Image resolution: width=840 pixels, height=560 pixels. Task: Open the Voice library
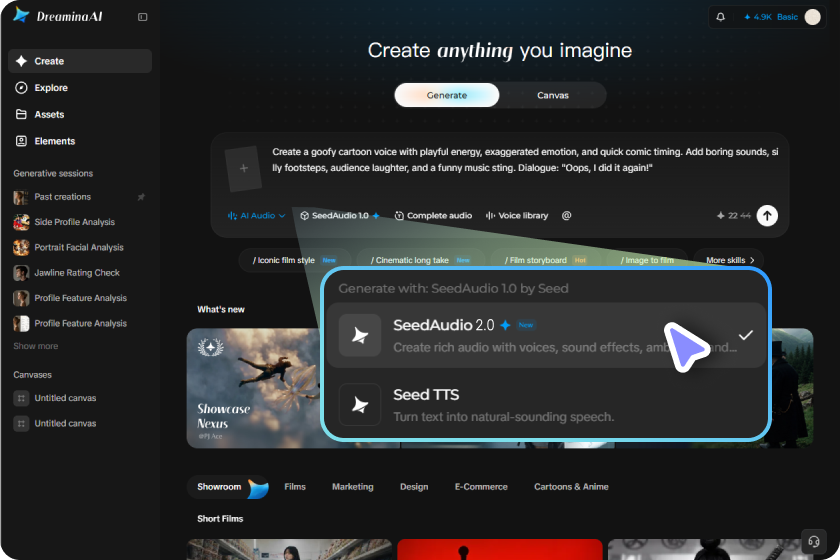516,216
